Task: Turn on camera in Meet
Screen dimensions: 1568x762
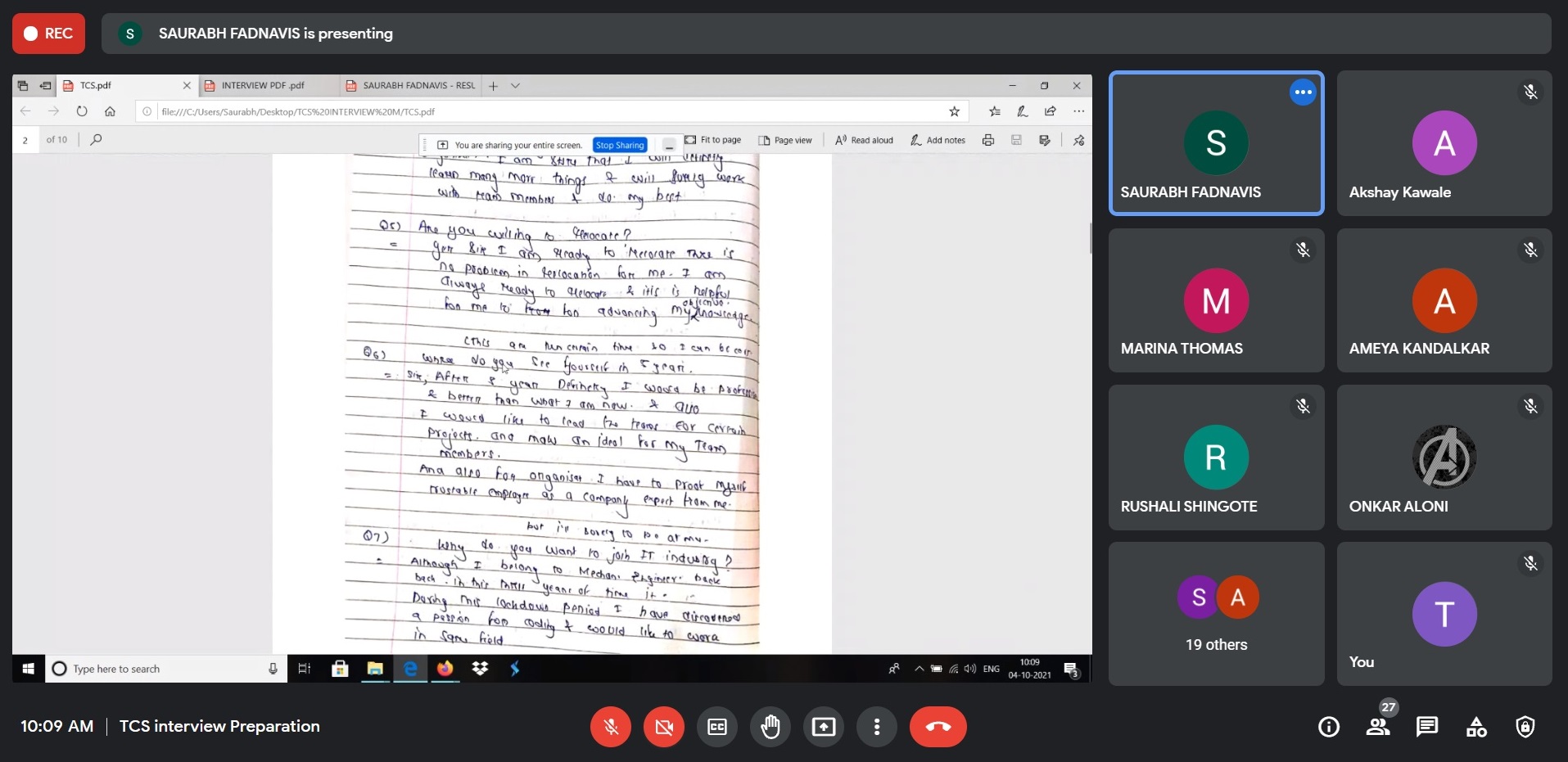Action: (x=664, y=727)
